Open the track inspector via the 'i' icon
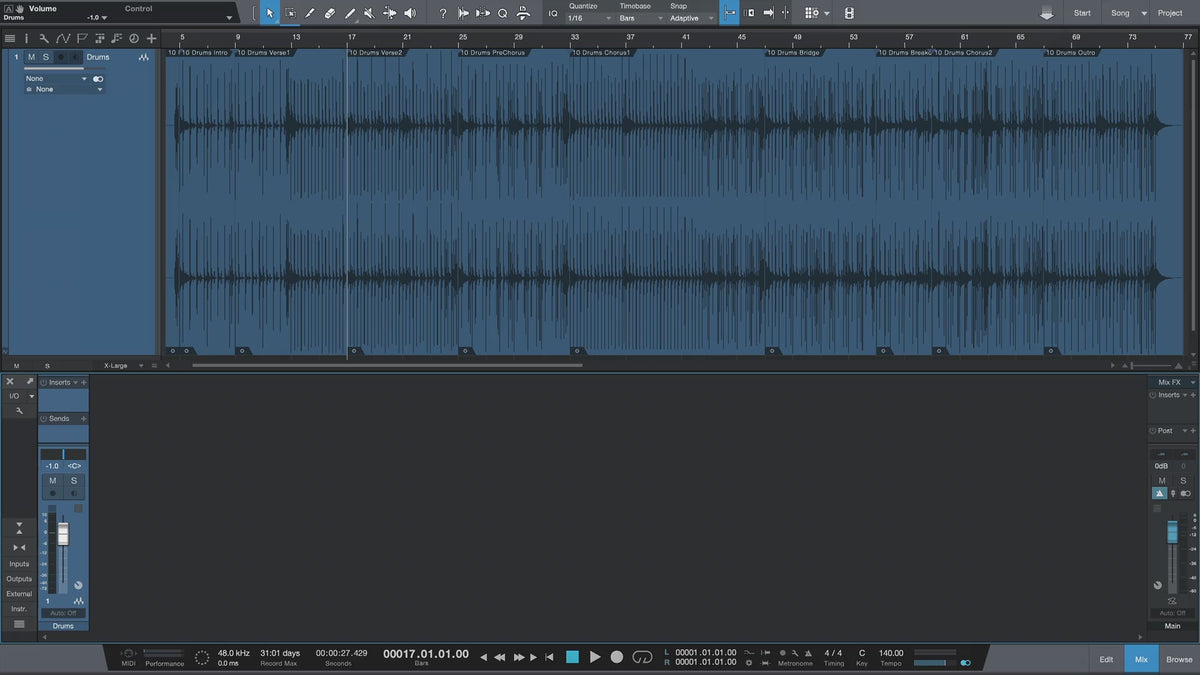Image resolution: width=1200 pixels, height=675 pixels. point(27,38)
